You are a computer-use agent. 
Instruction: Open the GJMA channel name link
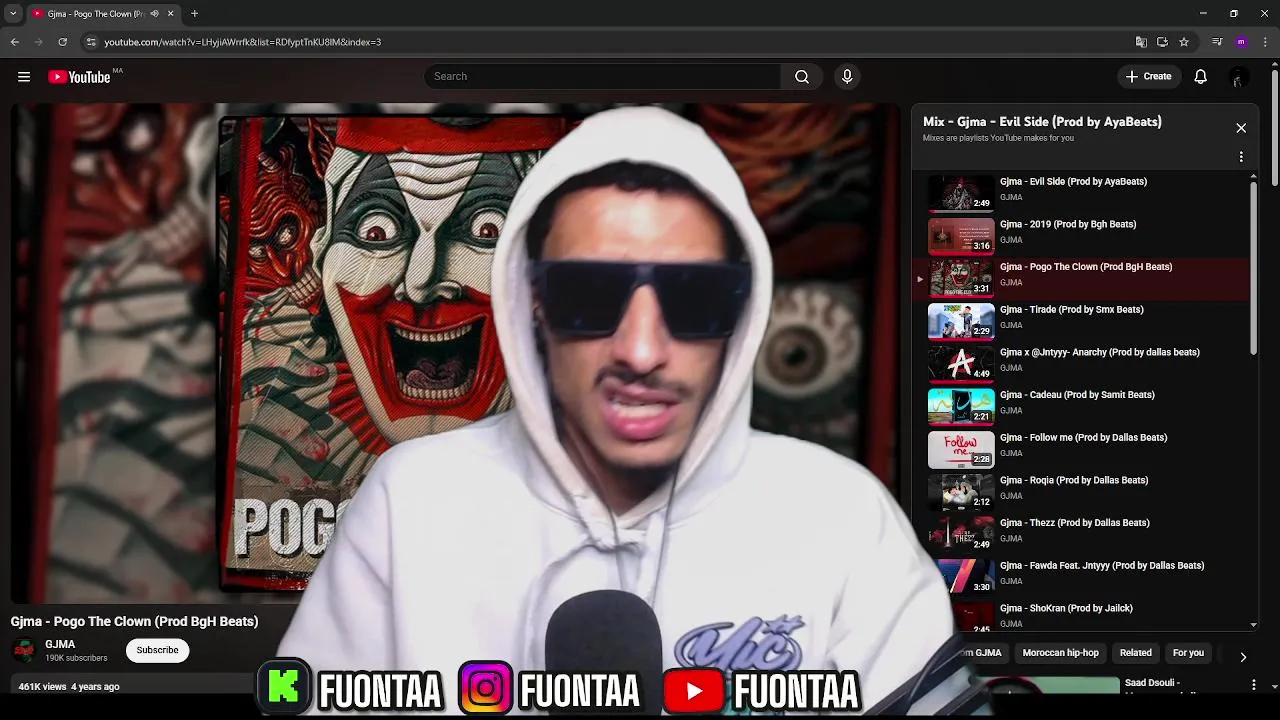point(60,645)
